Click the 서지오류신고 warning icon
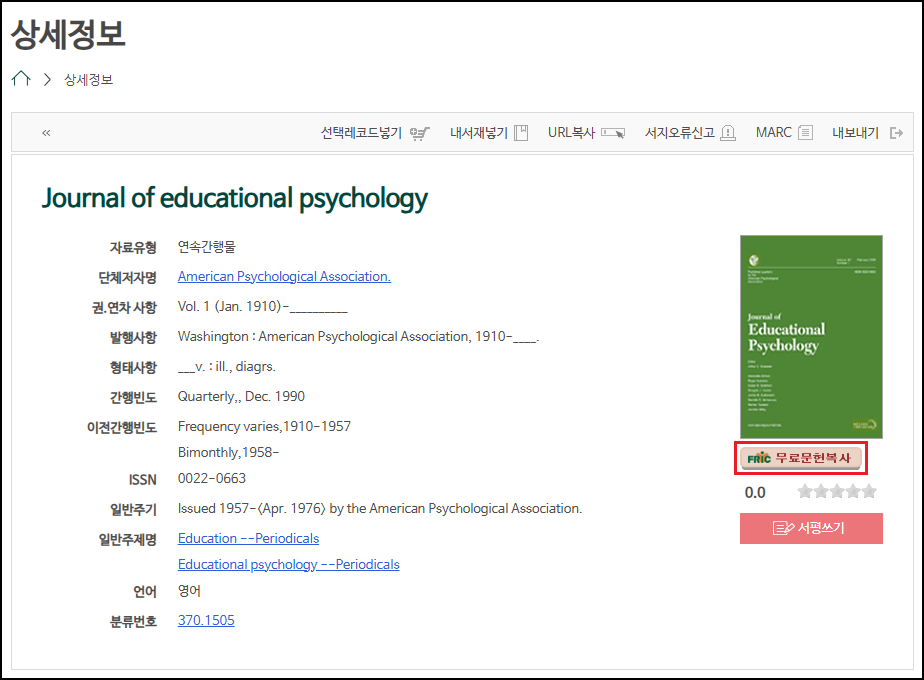 coord(728,133)
